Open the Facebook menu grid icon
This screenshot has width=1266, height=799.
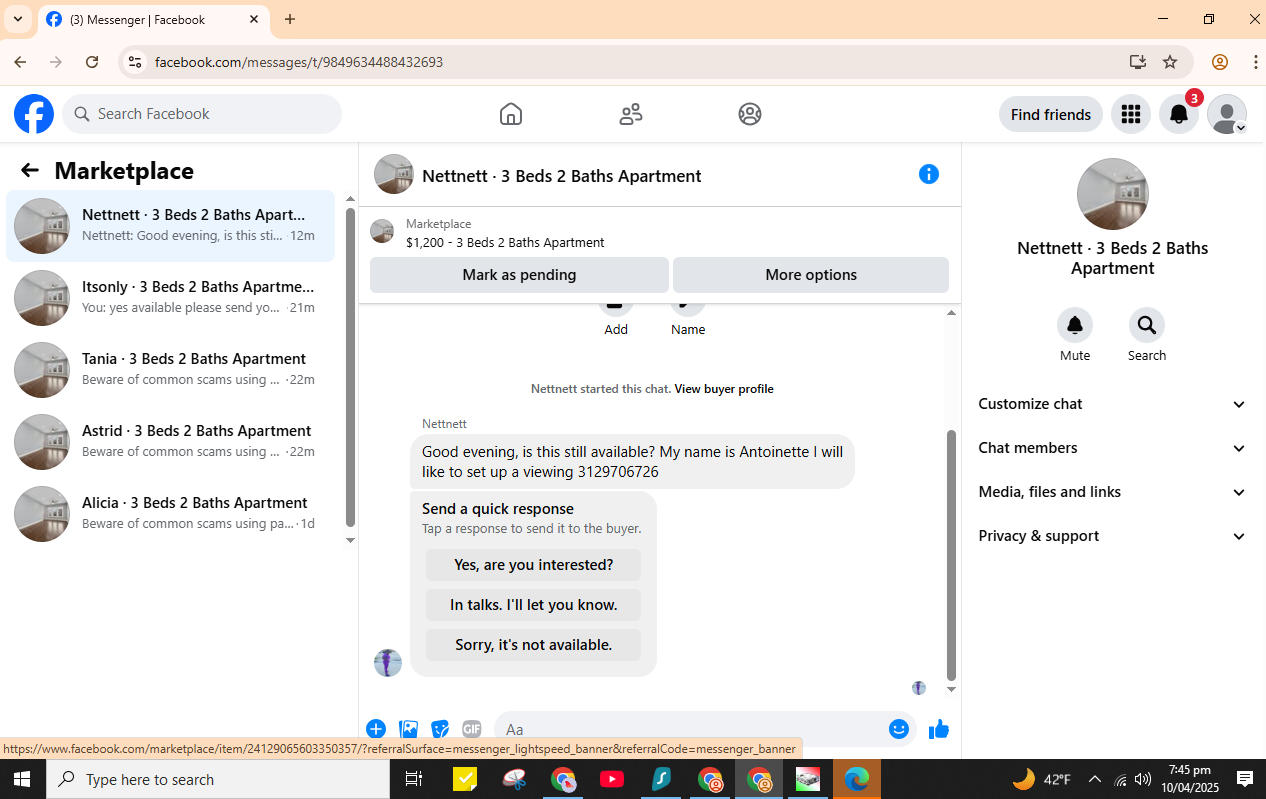1131,114
